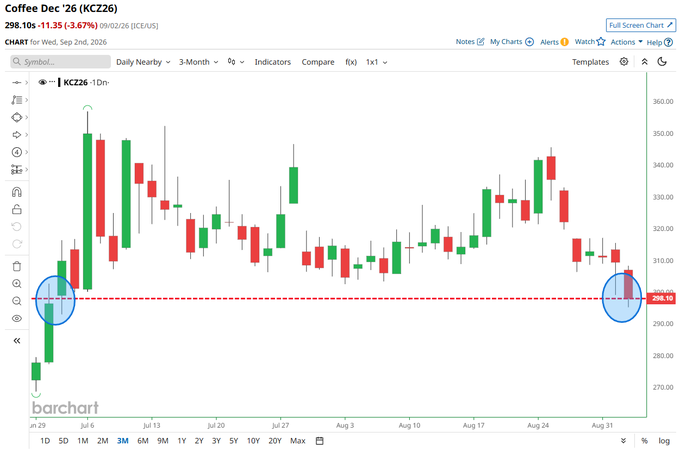Zoom in on the chart
Image resolution: width=680 pixels, height=451 pixels.
(x=16, y=284)
